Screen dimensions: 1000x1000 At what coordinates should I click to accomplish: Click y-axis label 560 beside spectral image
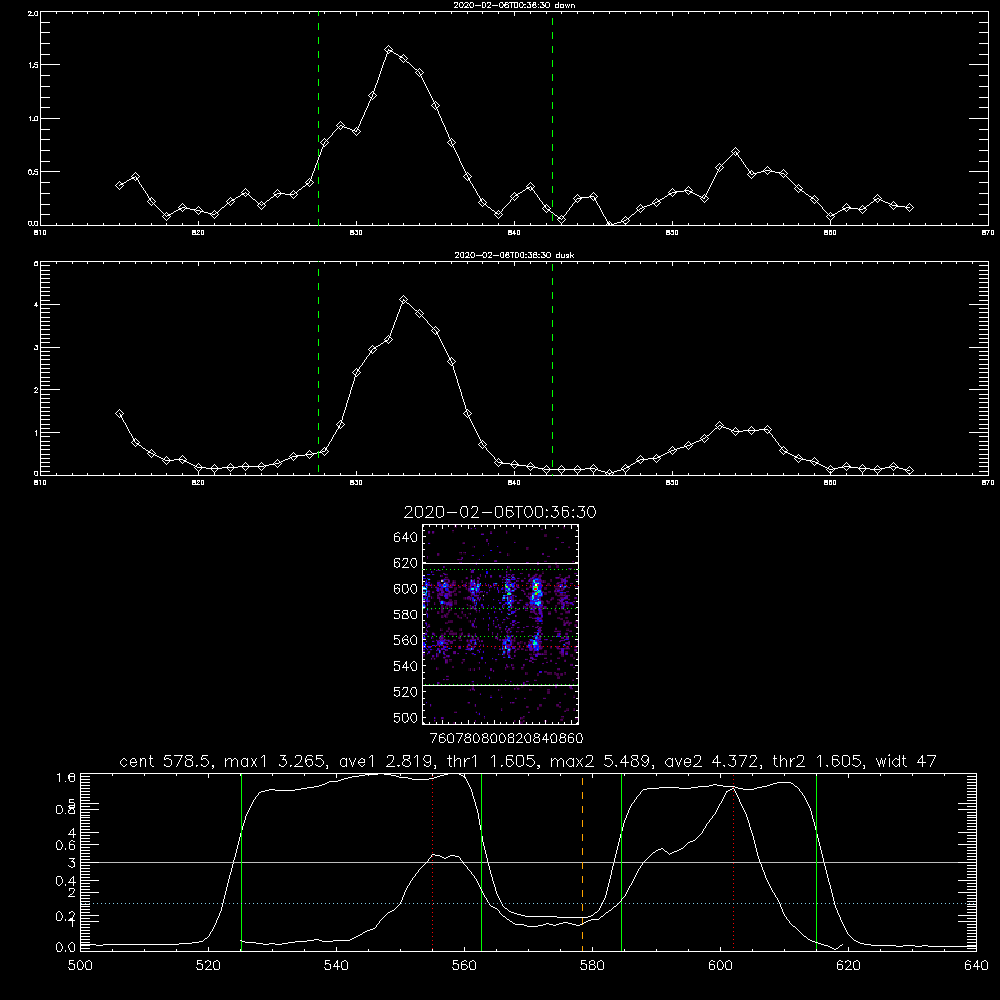tap(406, 640)
